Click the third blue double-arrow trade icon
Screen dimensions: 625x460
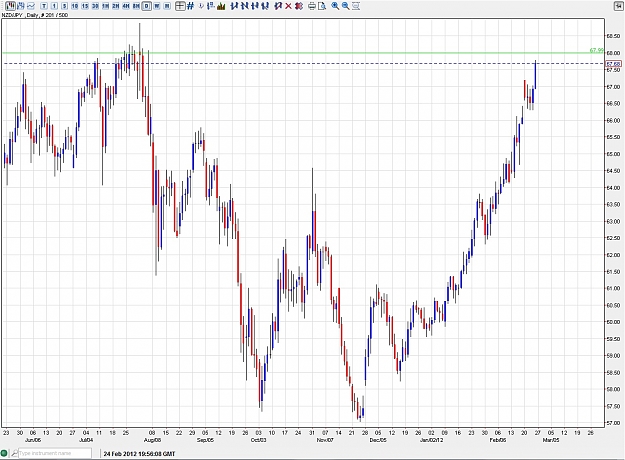255,6
